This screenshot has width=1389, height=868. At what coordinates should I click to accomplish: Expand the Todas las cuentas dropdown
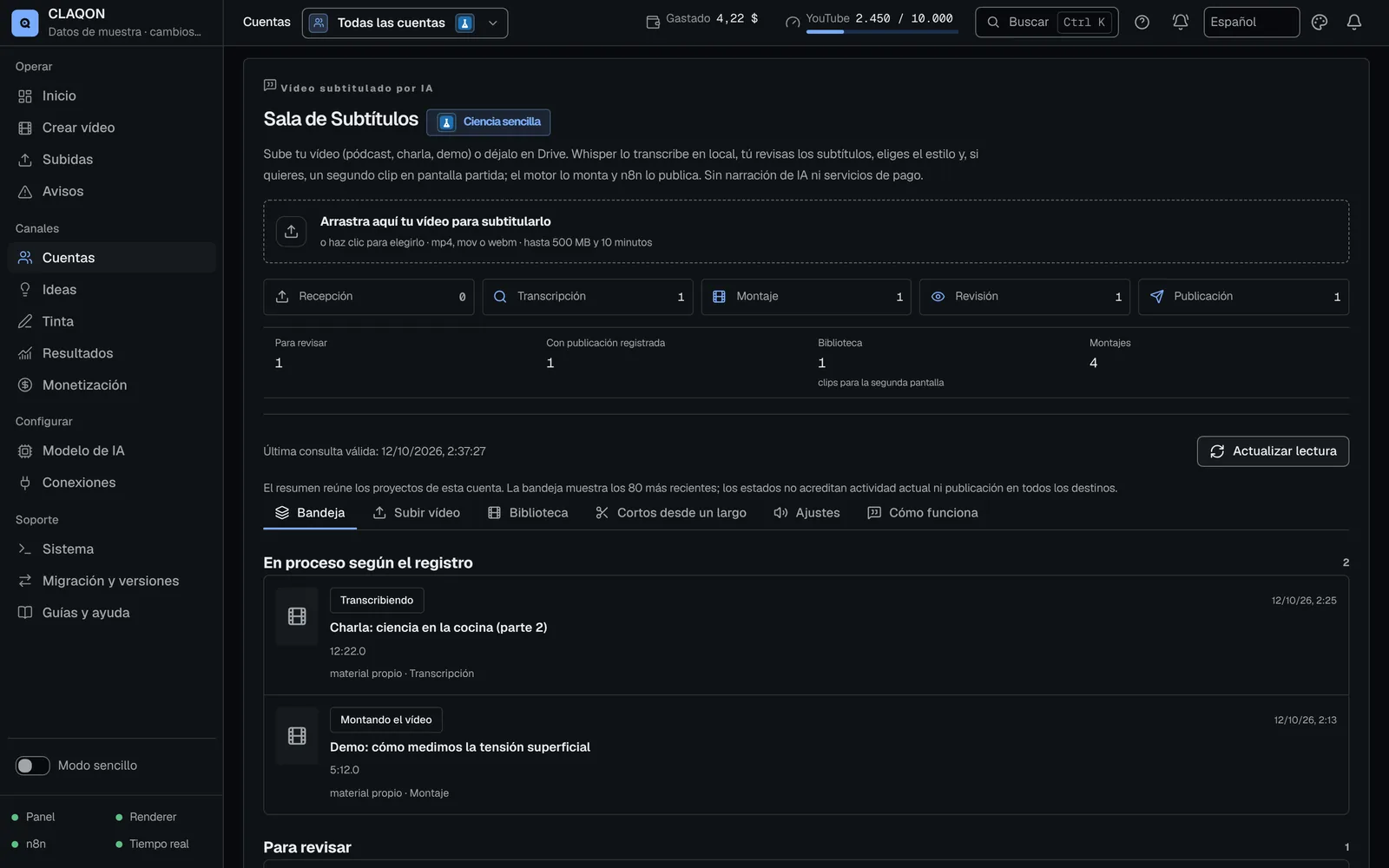pyautogui.click(x=405, y=23)
